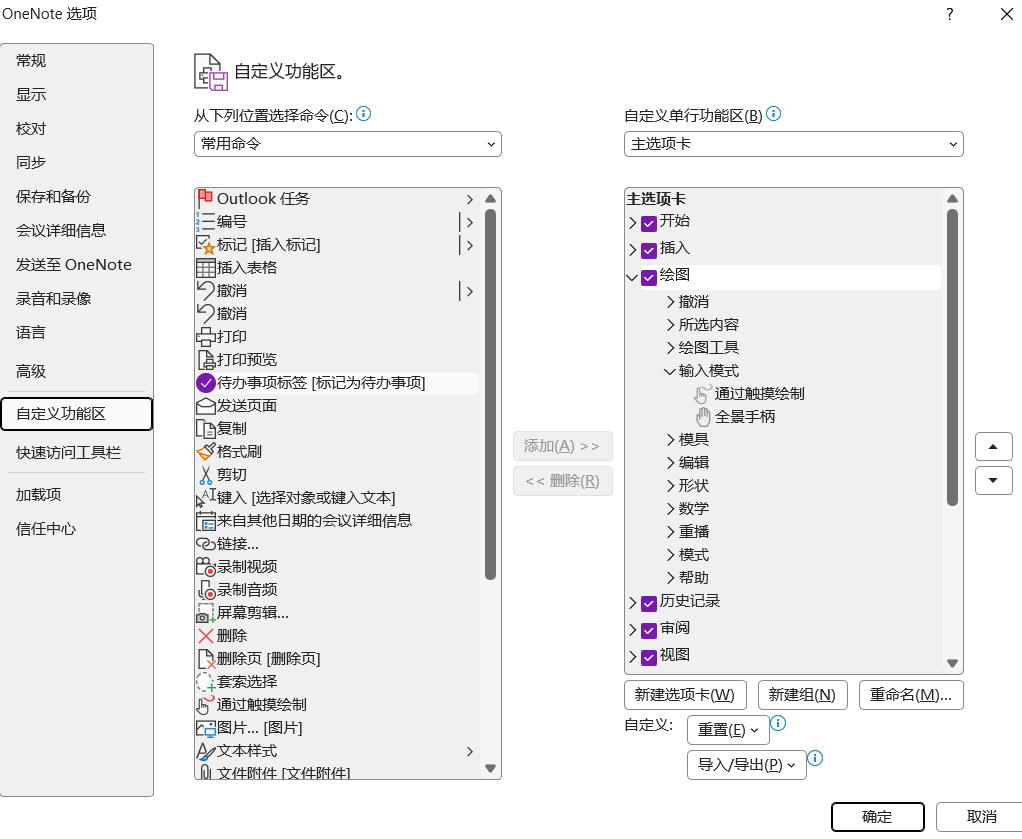Open the 保存和备份 category
Image resolution: width=1022 pixels, height=839 pixels.
(x=76, y=196)
